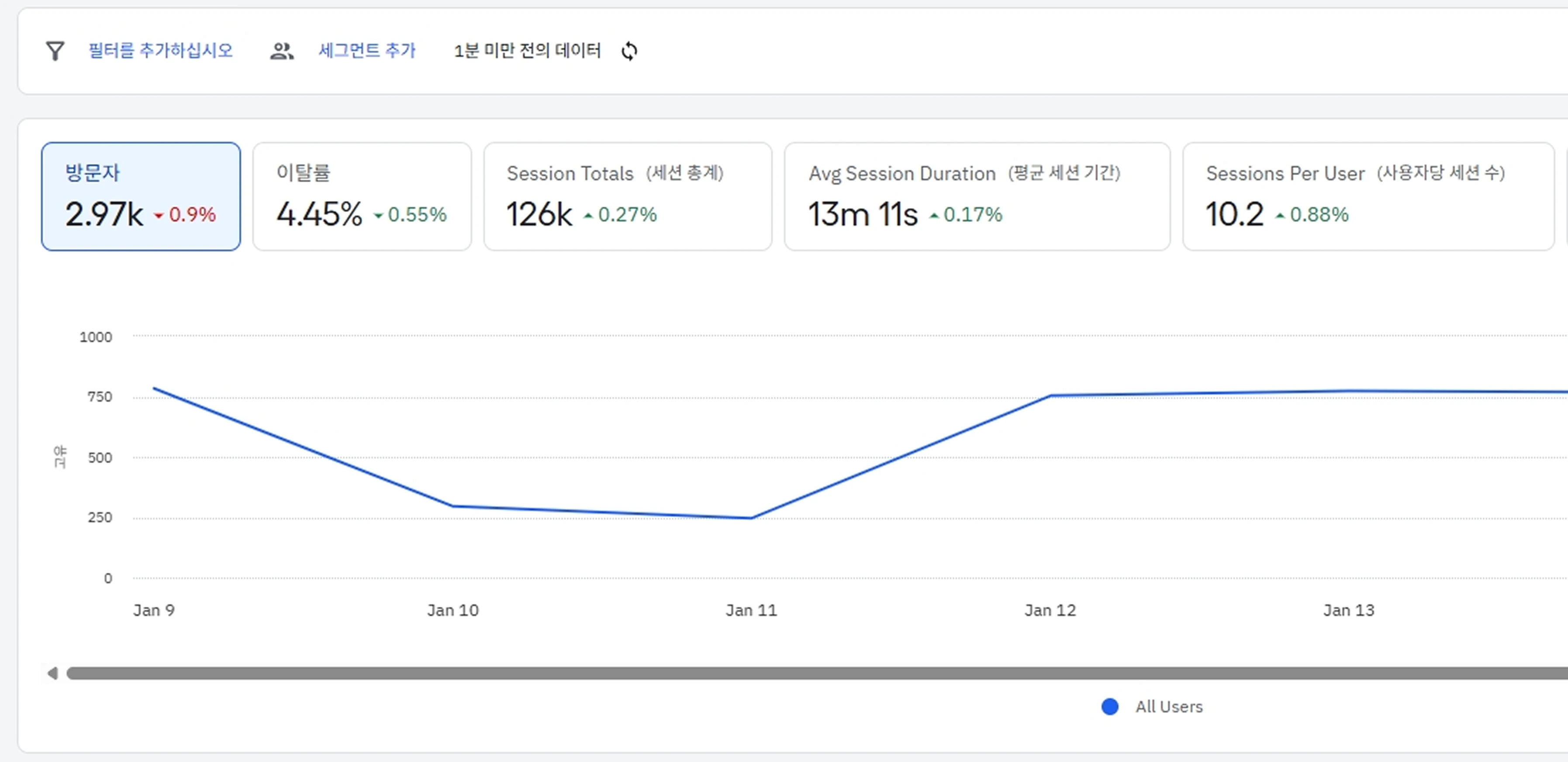Open the Session Totals metric card
Viewport: 1568px width, 762px height.
click(627, 196)
